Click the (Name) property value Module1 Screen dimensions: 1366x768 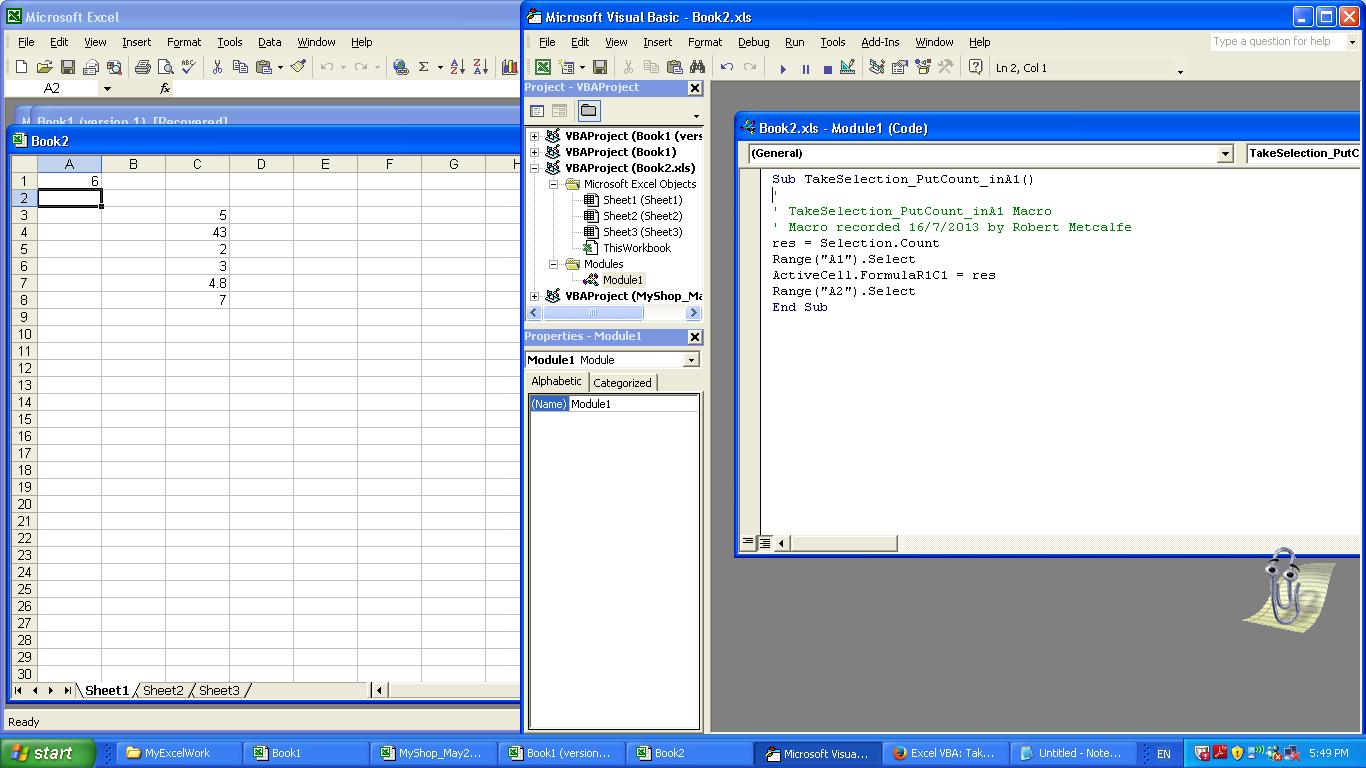click(633, 404)
